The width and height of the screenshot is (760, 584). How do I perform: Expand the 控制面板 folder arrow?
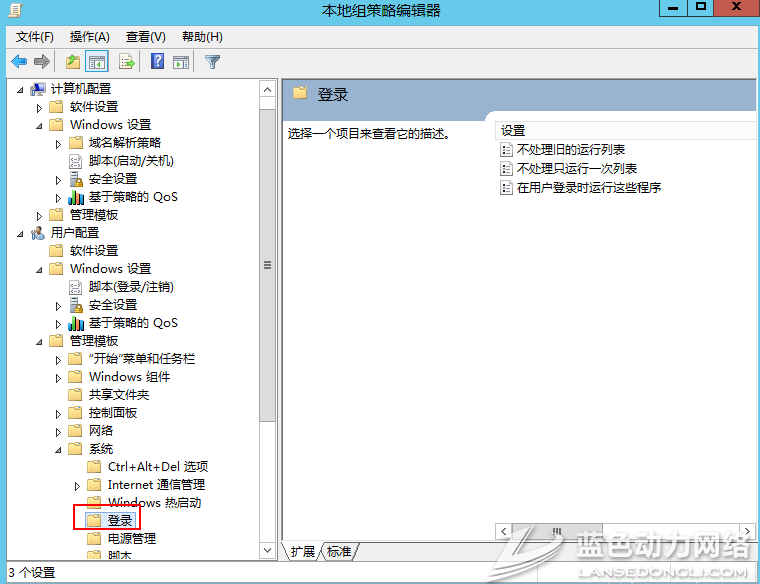tap(59, 413)
